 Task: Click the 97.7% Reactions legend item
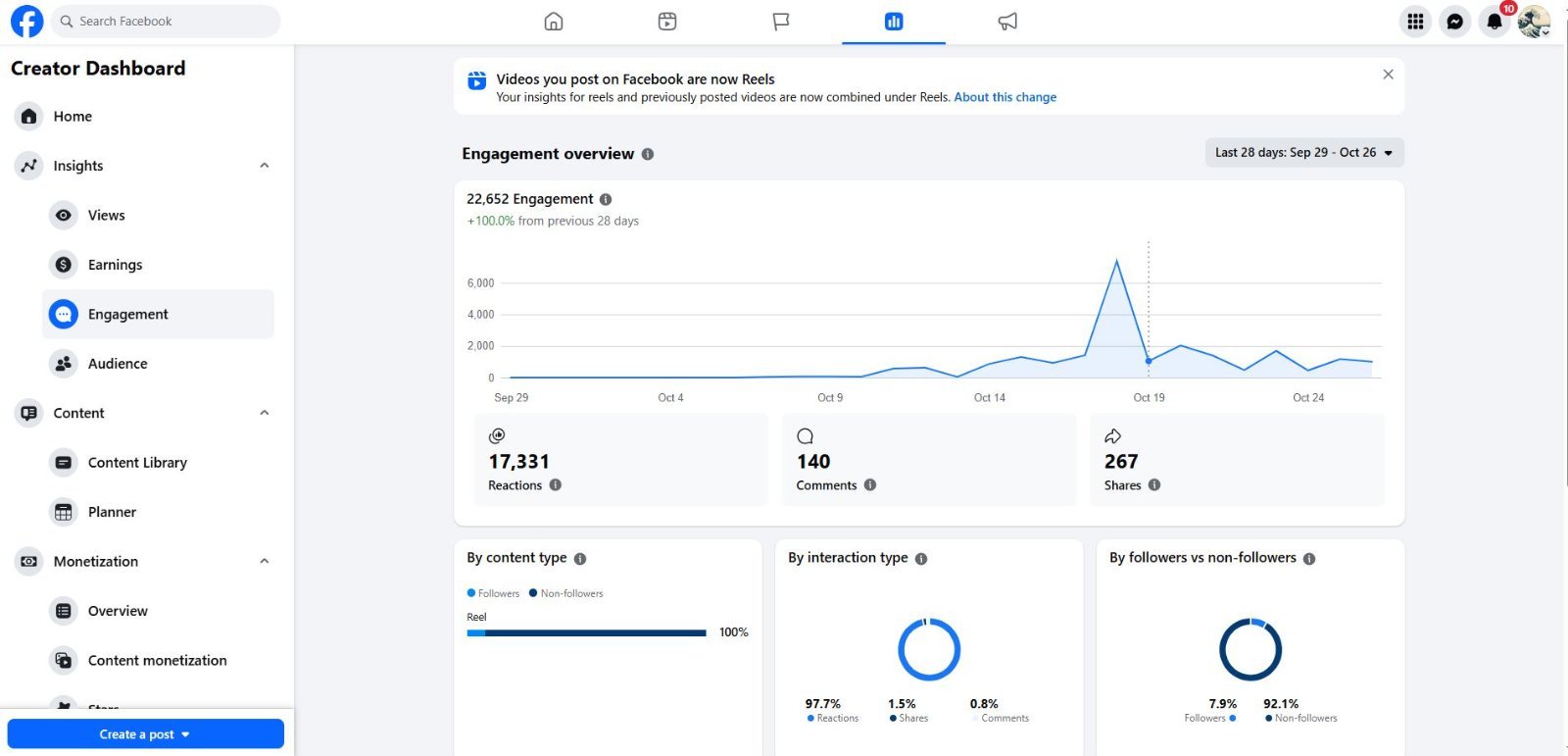pyautogui.click(x=831, y=711)
